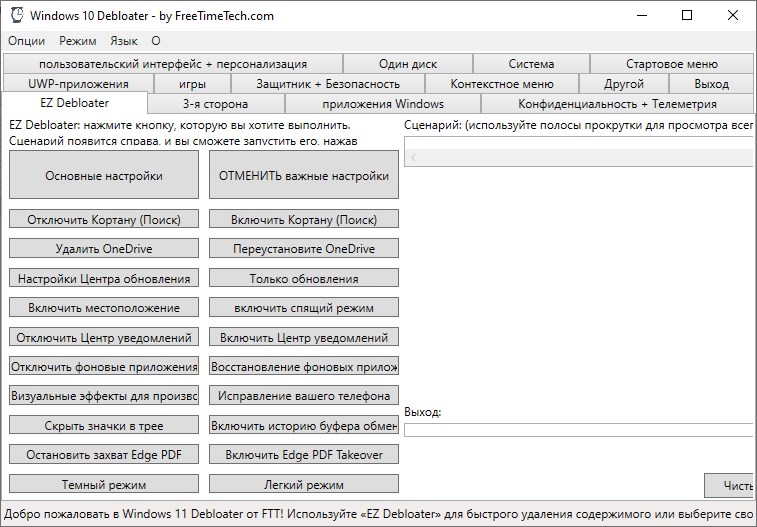Open the 3-я сторона tab
Screen dimensions: 757x527
coord(215,104)
